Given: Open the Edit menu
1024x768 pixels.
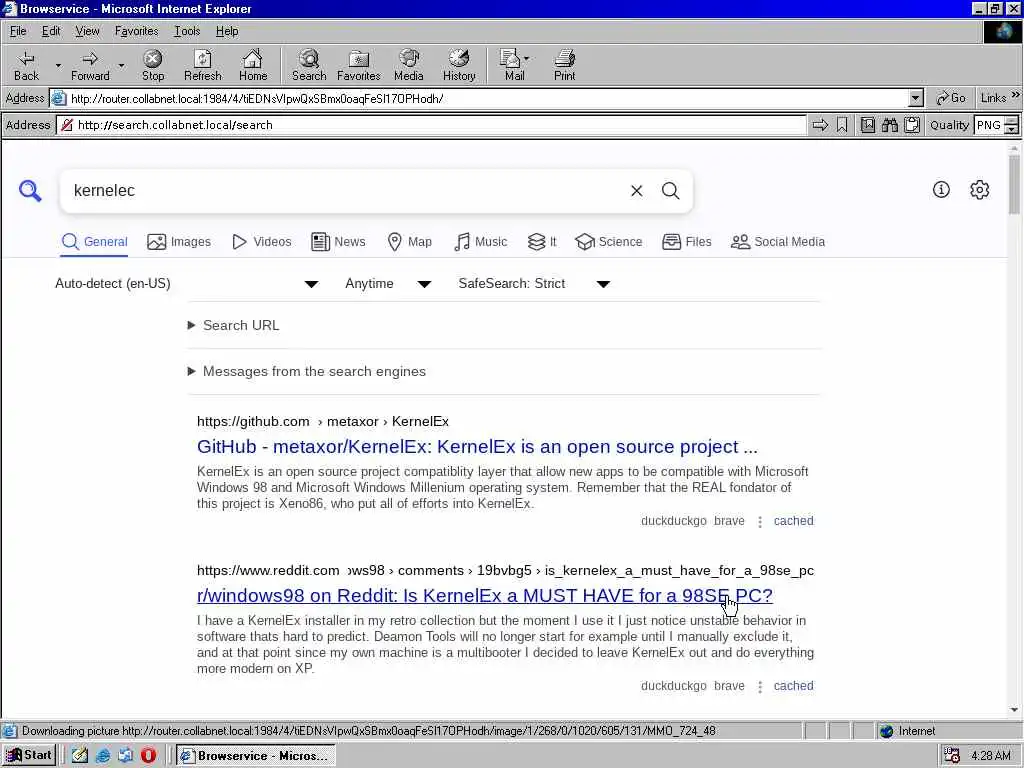Looking at the screenshot, I should tap(51, 31).
